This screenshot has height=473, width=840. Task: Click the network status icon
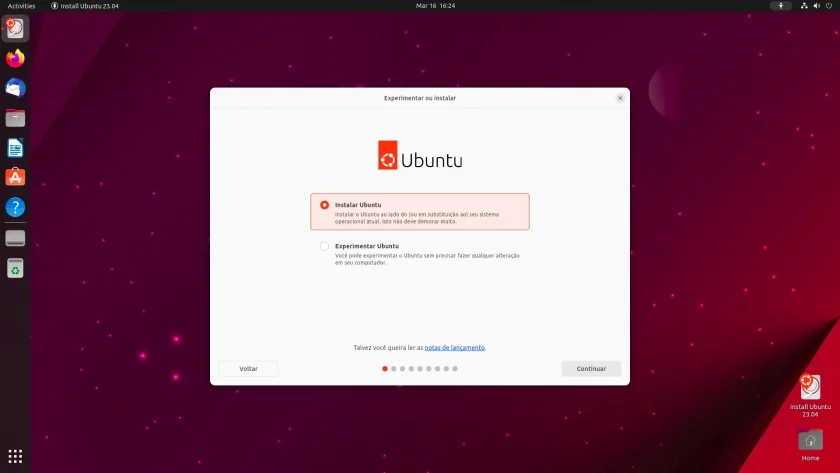tap(804, 5)
